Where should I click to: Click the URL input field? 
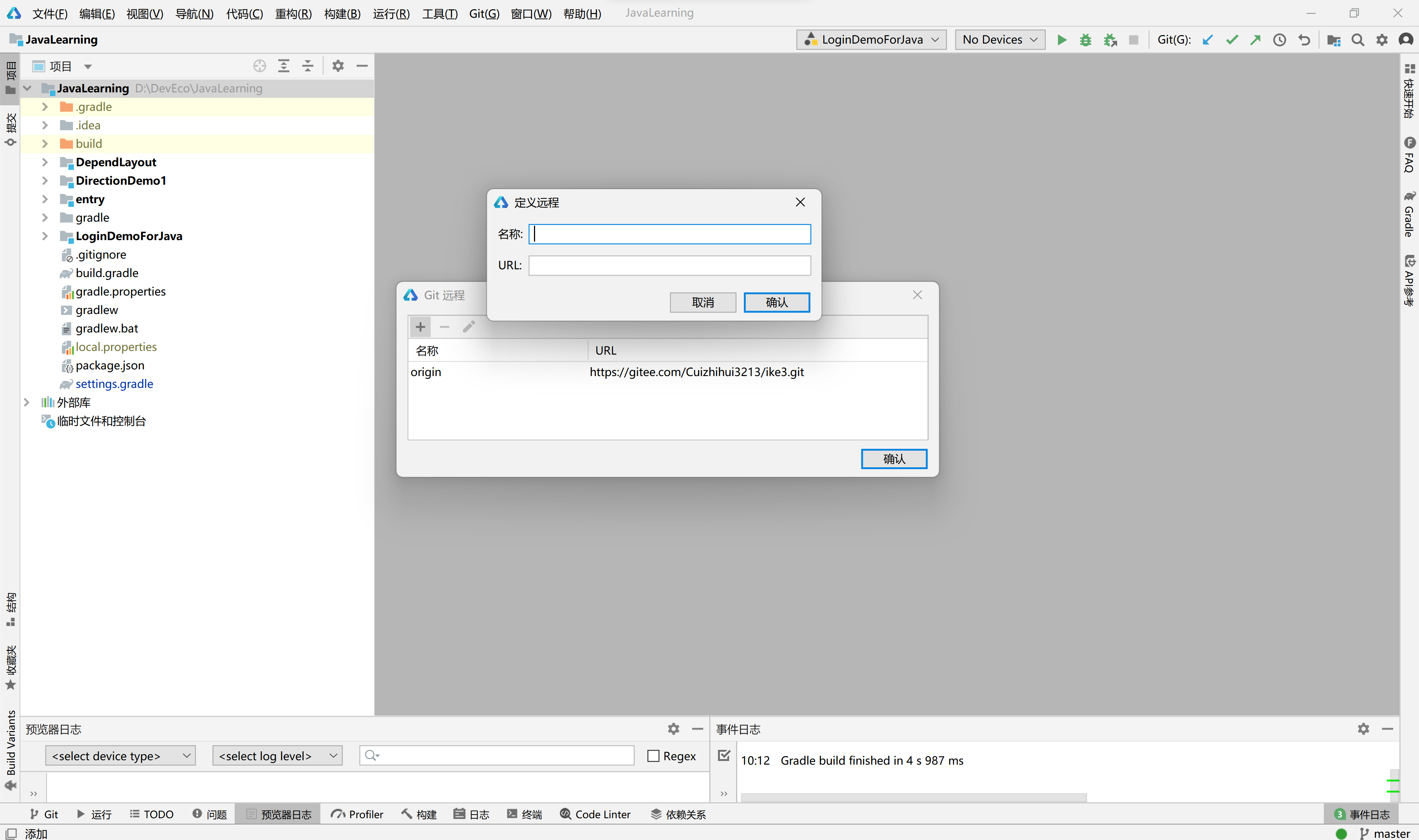pos(669,266)
